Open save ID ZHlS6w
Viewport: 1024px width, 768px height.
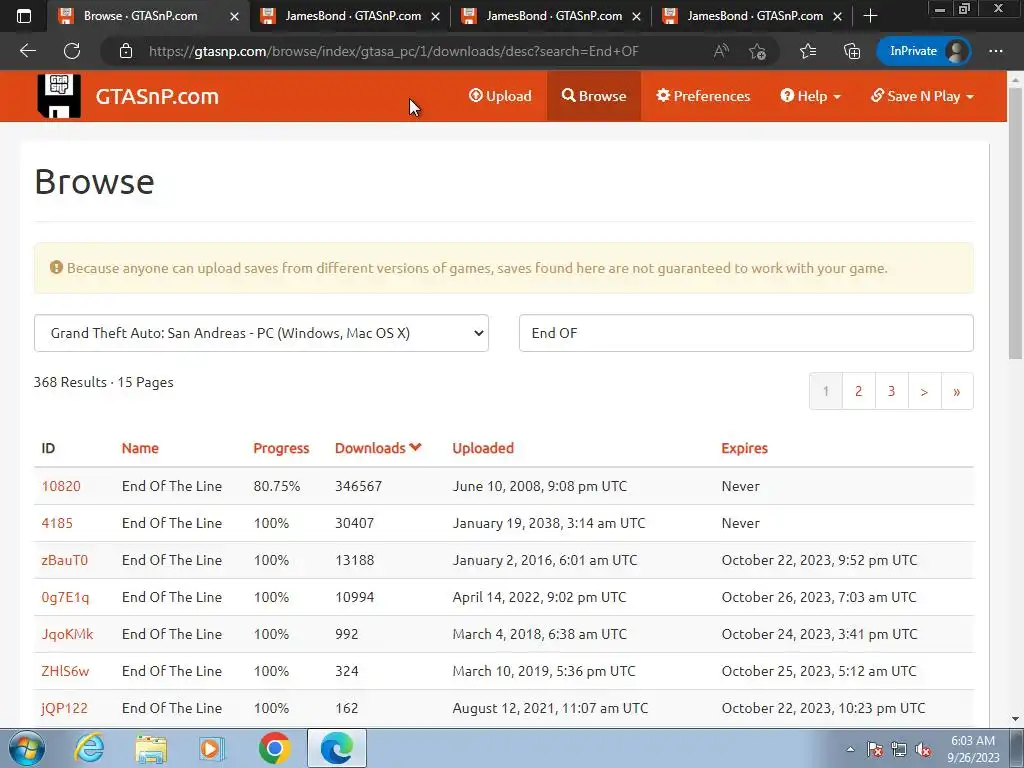pos(65,671)
